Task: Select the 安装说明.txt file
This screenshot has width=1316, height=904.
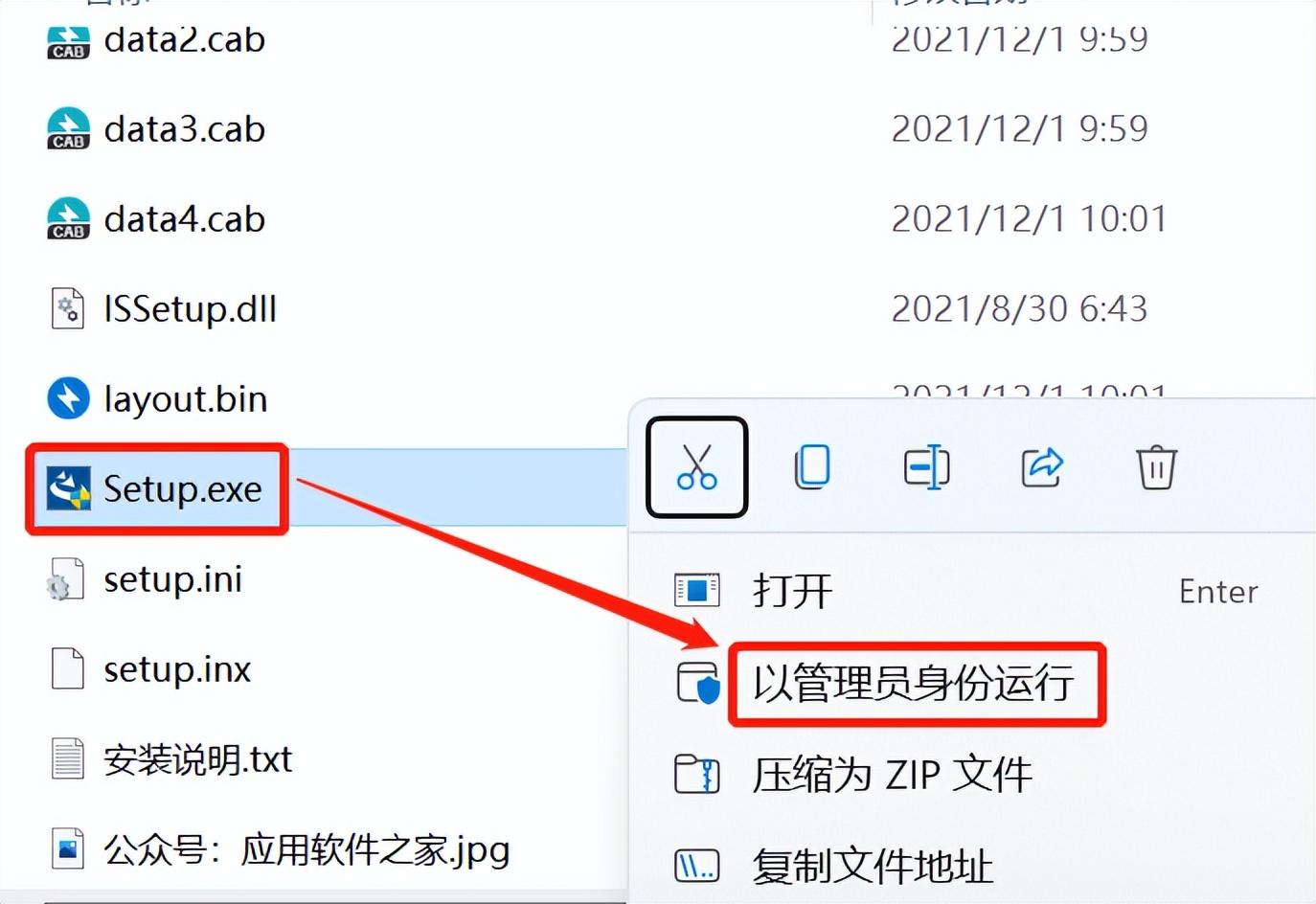Action: (197, 759)
